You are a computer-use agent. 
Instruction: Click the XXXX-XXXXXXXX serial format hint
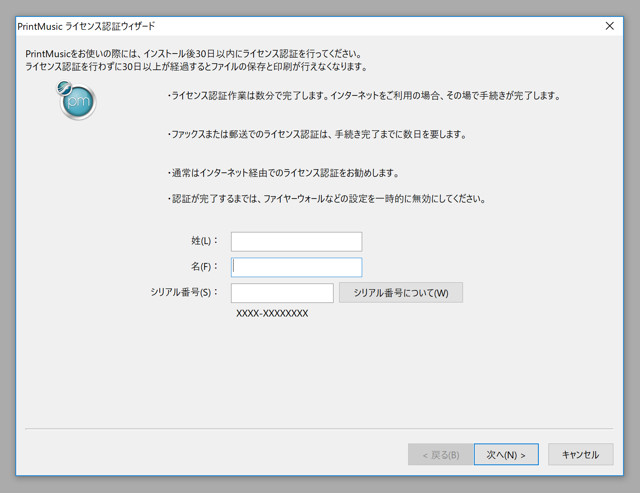(272, 313)
